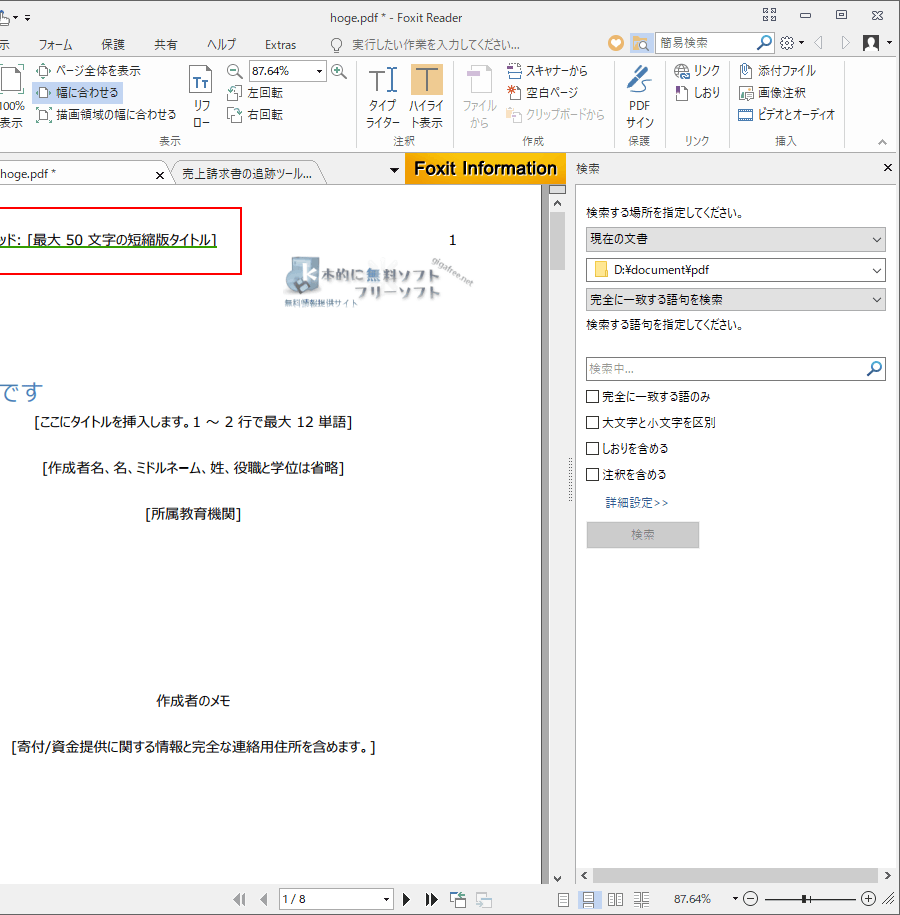Zoom out with the minus magnifier
900x915 pixels.
(x=235, y=71)
